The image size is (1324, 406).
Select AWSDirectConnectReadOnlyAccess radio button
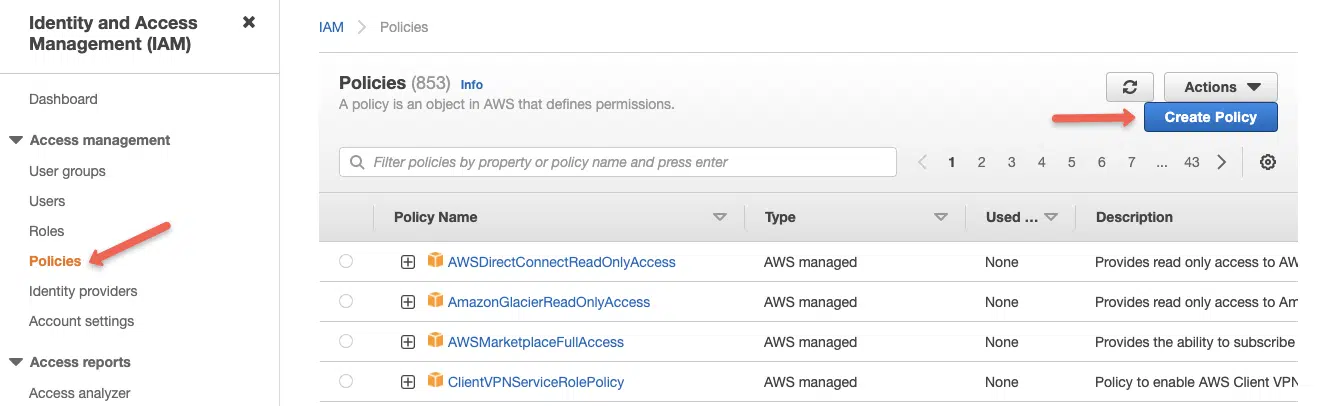click(x=346, y=261)
